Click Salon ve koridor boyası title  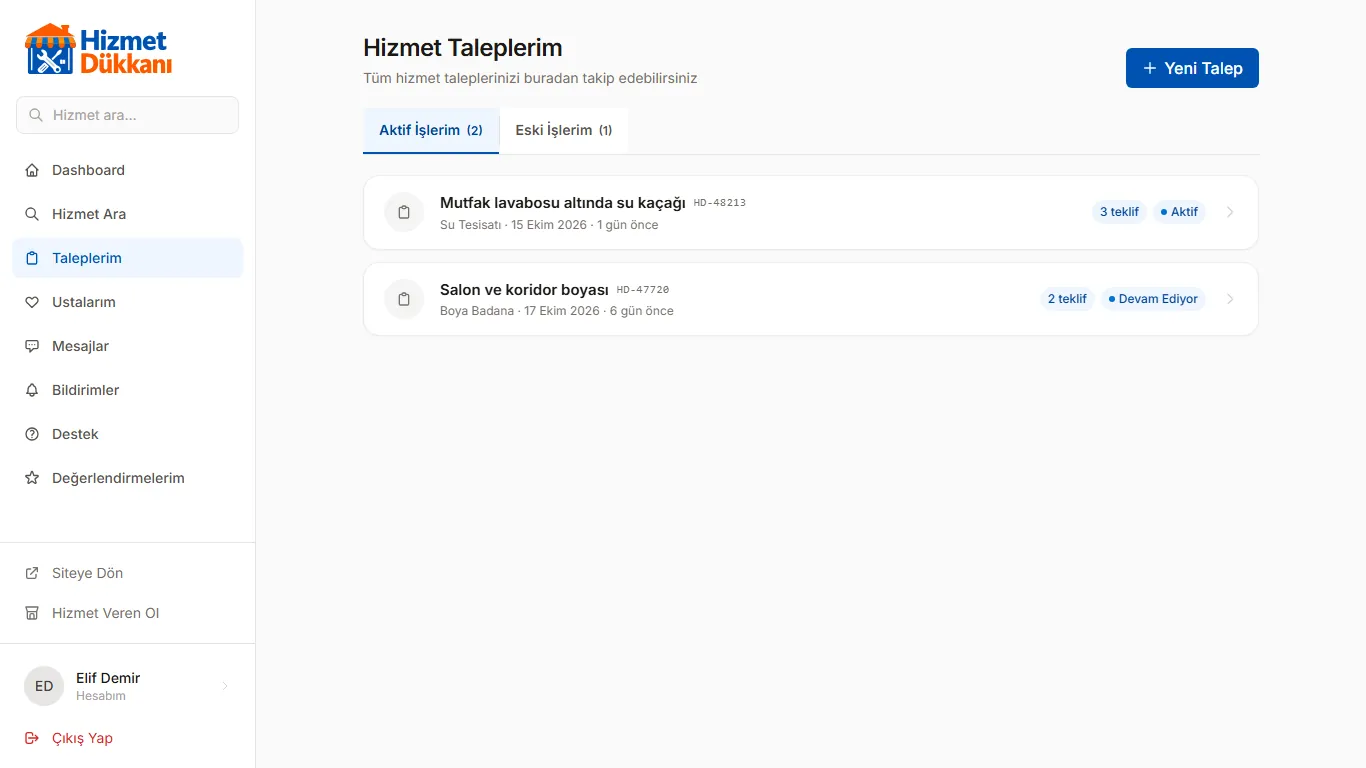[x=524, y=290]
